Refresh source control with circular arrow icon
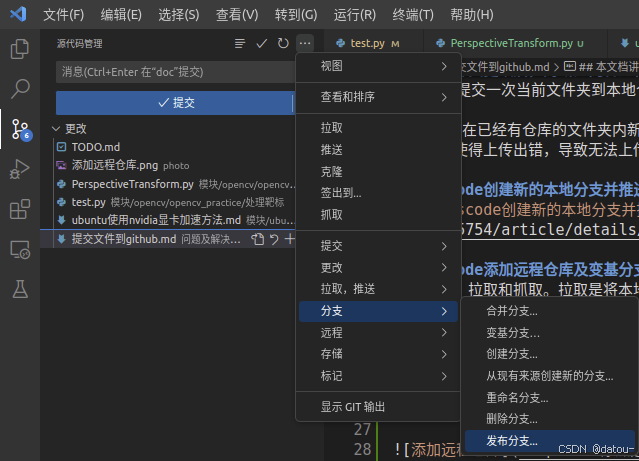This screenshot has width=639, height=461. (x=283, y=43)
